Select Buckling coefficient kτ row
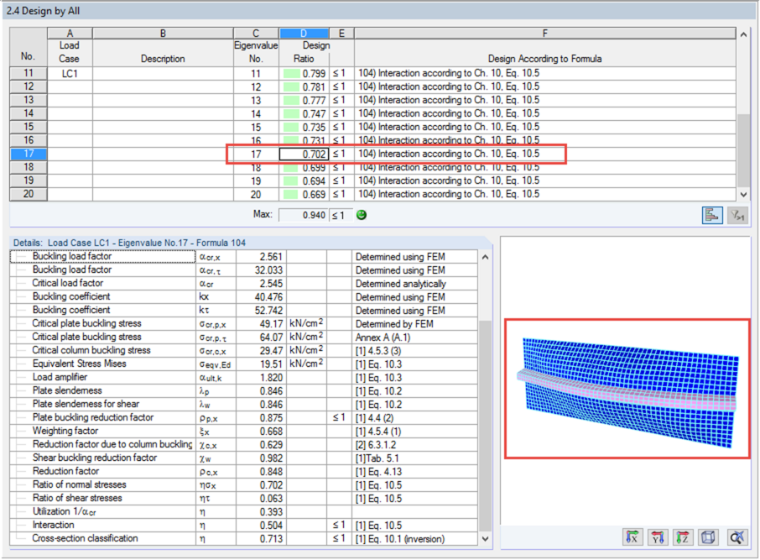Viewport: 760px width, 560px height. [243, 310]
